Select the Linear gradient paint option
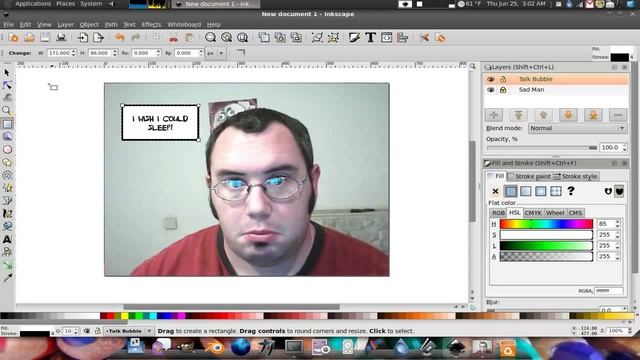640x360 pixels. pyautogui.click(x=526, y=191)
